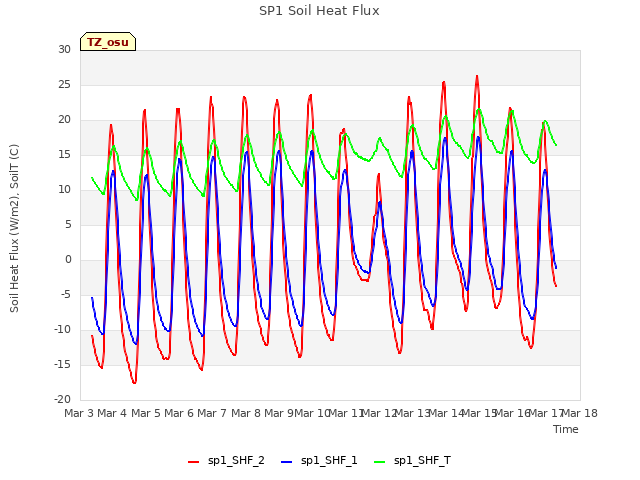This screenshot has height=480, width=640.
Task: Click the Mar 12 x-axis tick label
Action: point(379,413)
